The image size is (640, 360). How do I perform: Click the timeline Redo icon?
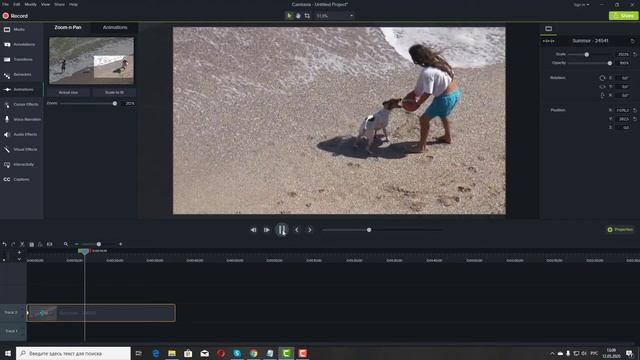pos(13,244)
